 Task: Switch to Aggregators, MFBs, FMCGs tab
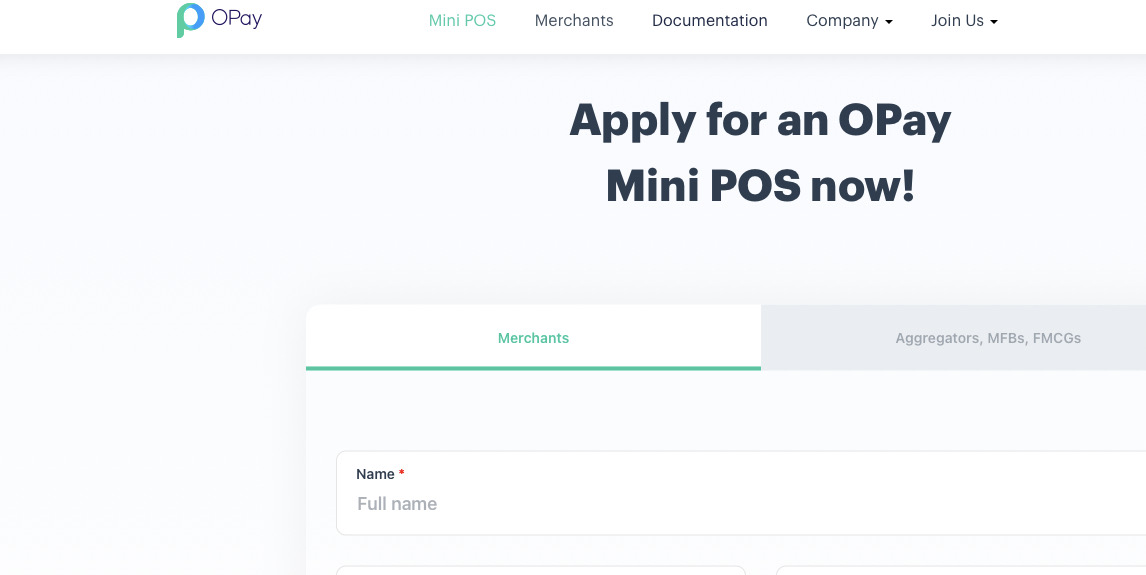954,338
